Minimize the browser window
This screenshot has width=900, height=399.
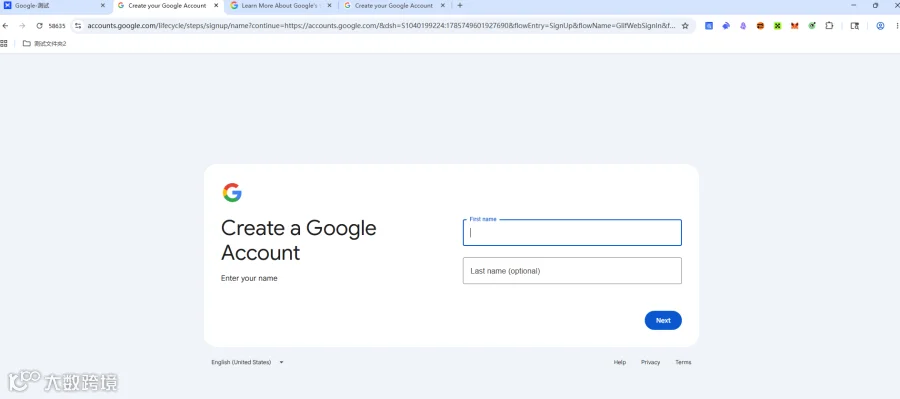click(854, 5)
